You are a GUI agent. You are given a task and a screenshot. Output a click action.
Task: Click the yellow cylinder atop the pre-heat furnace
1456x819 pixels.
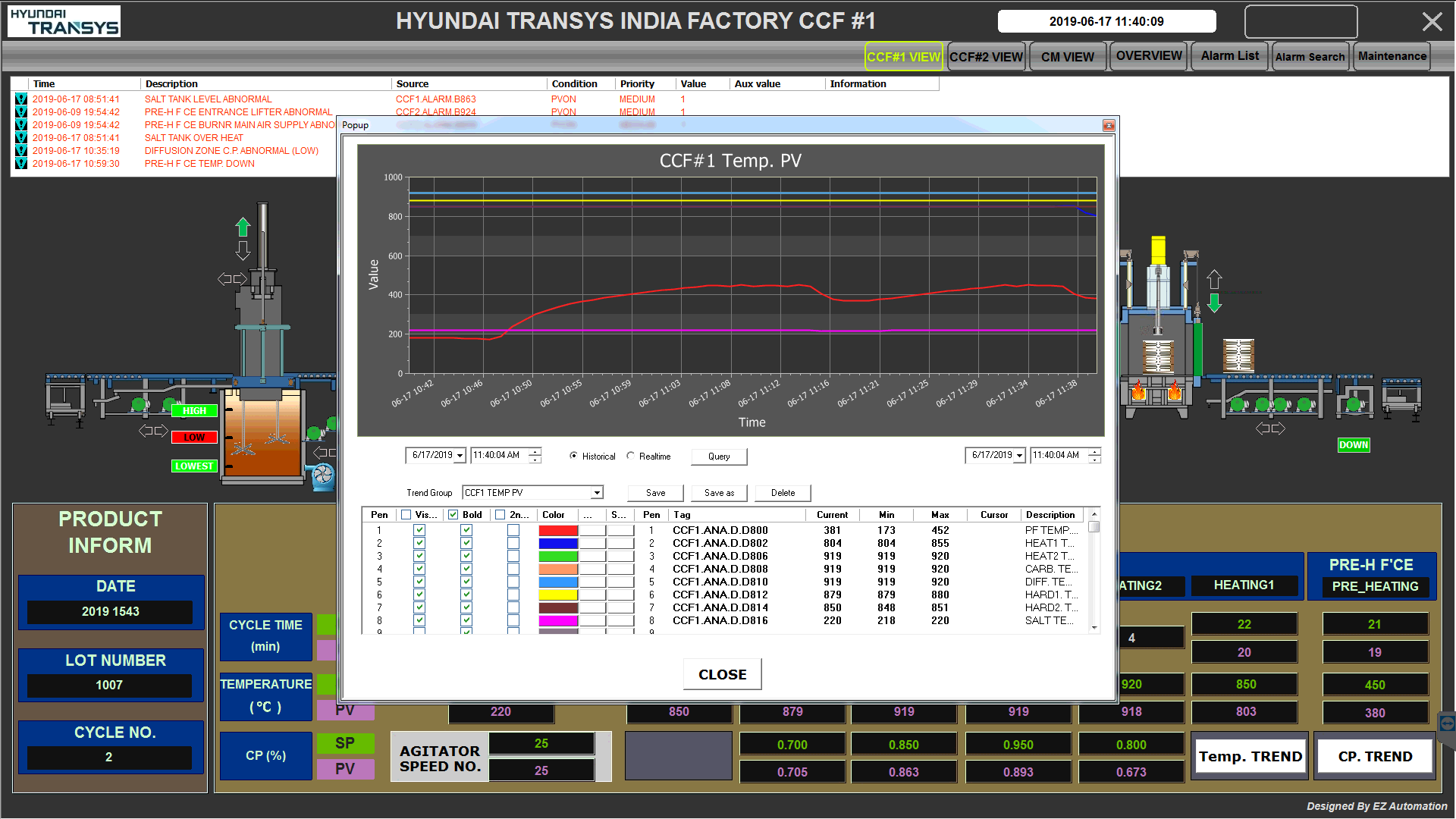click(x=1158, y=250)
